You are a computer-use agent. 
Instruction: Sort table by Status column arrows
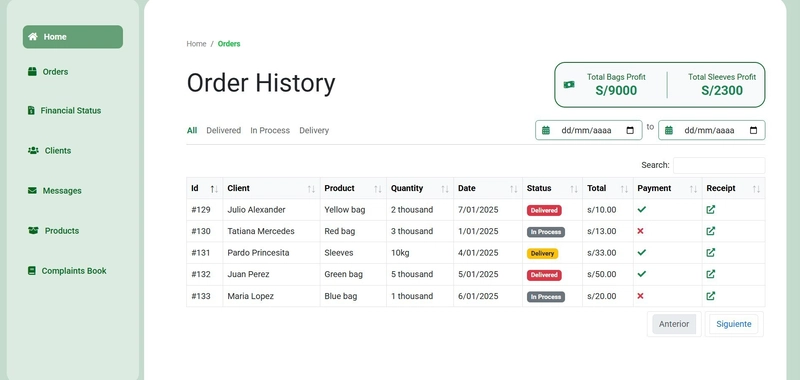click(573, 189)
